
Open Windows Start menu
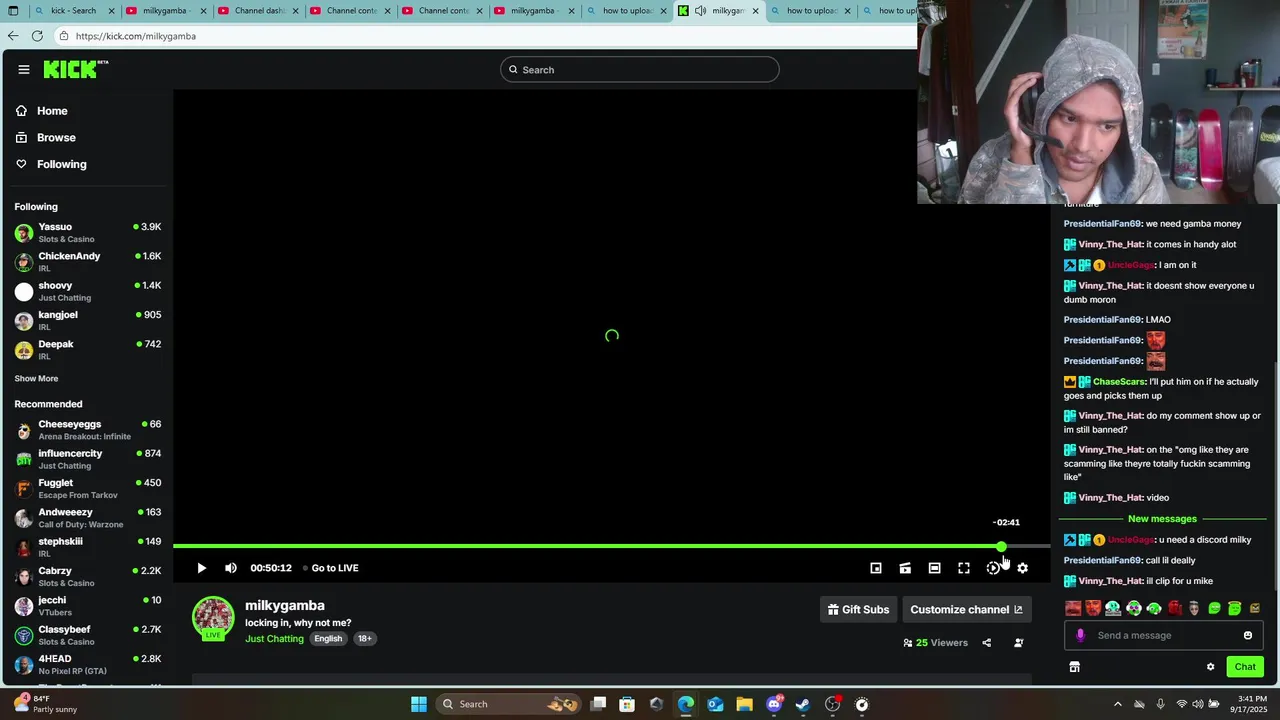pyautogui.click(x=419, y=704)
